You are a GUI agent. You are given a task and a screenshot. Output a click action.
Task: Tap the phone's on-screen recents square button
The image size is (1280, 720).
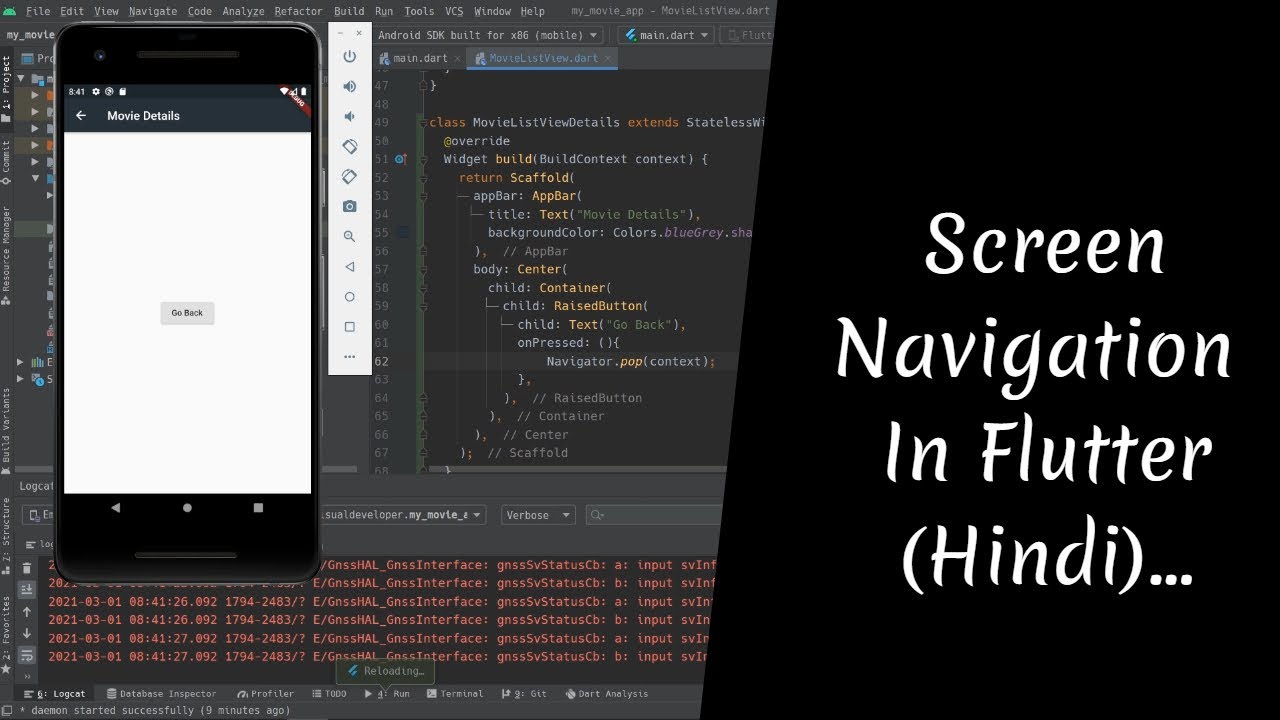(x=258, y=508)
